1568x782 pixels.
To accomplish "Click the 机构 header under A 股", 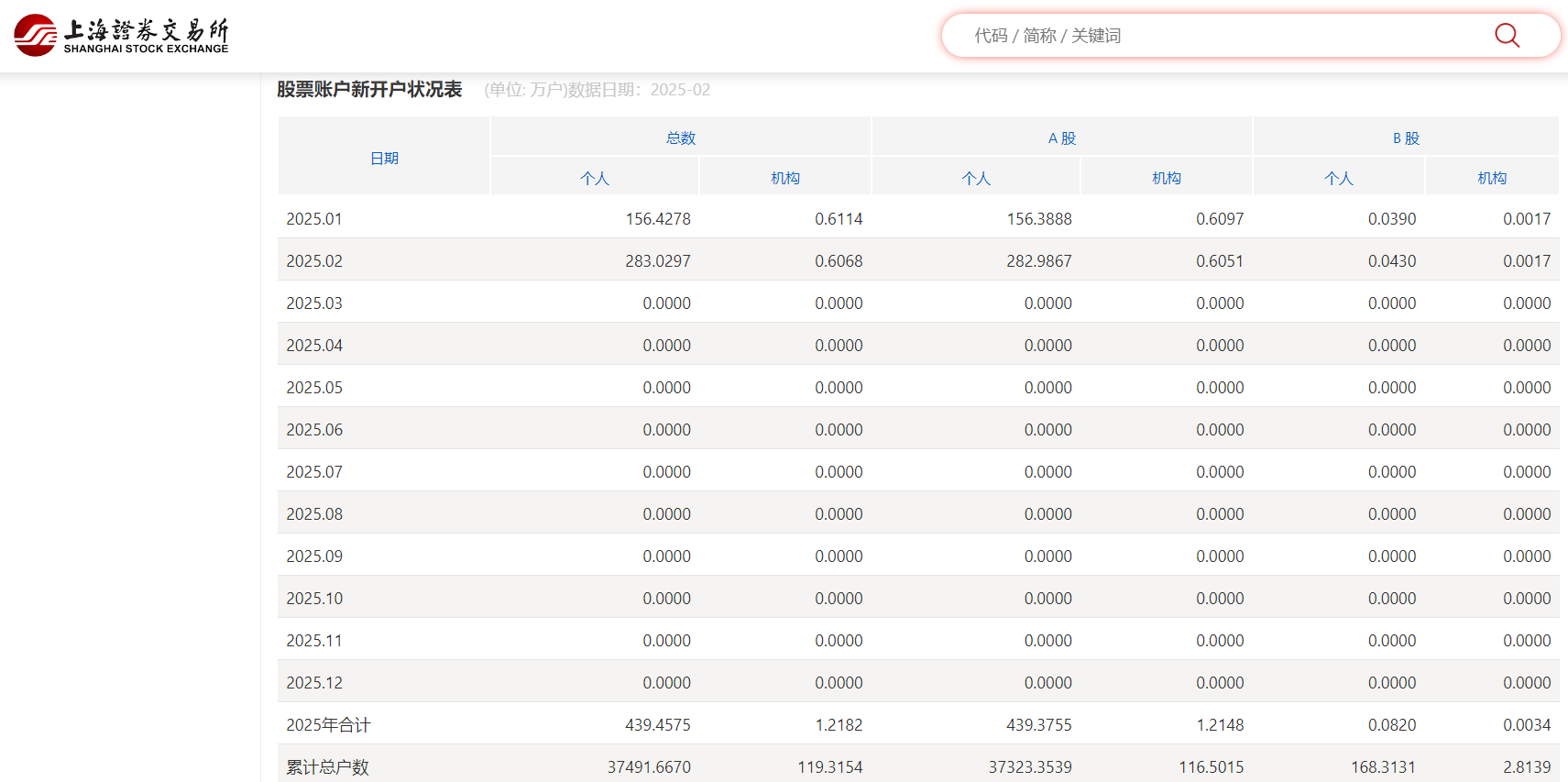I will (1166, 179).
